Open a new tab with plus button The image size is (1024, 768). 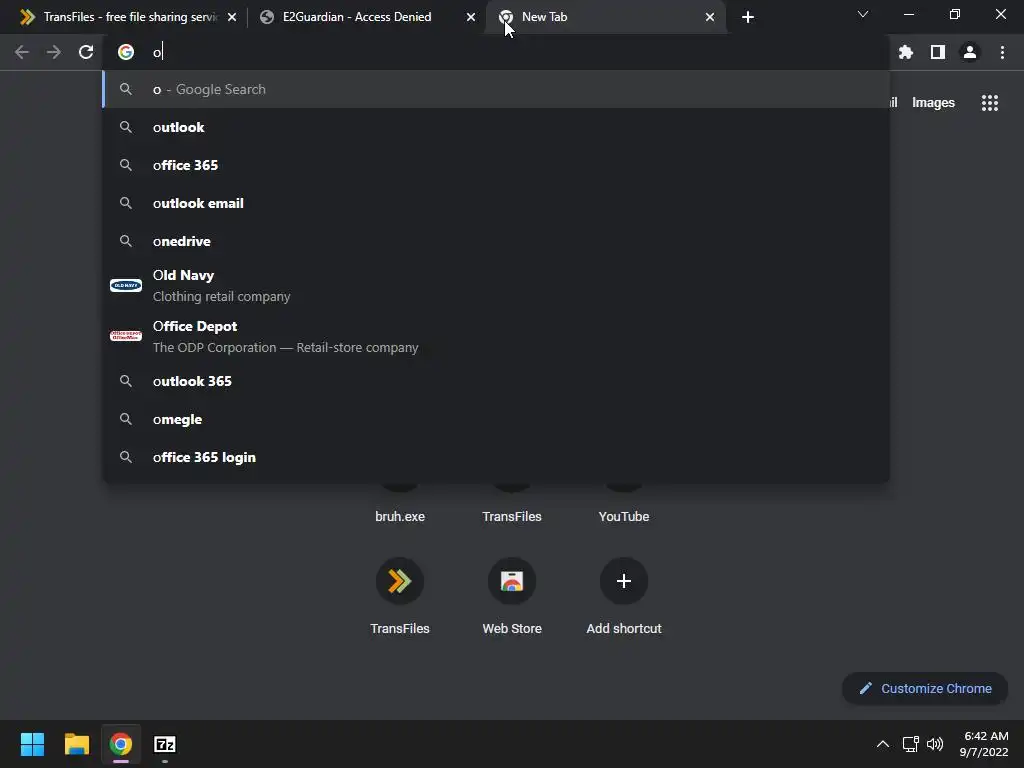[748, 17]
